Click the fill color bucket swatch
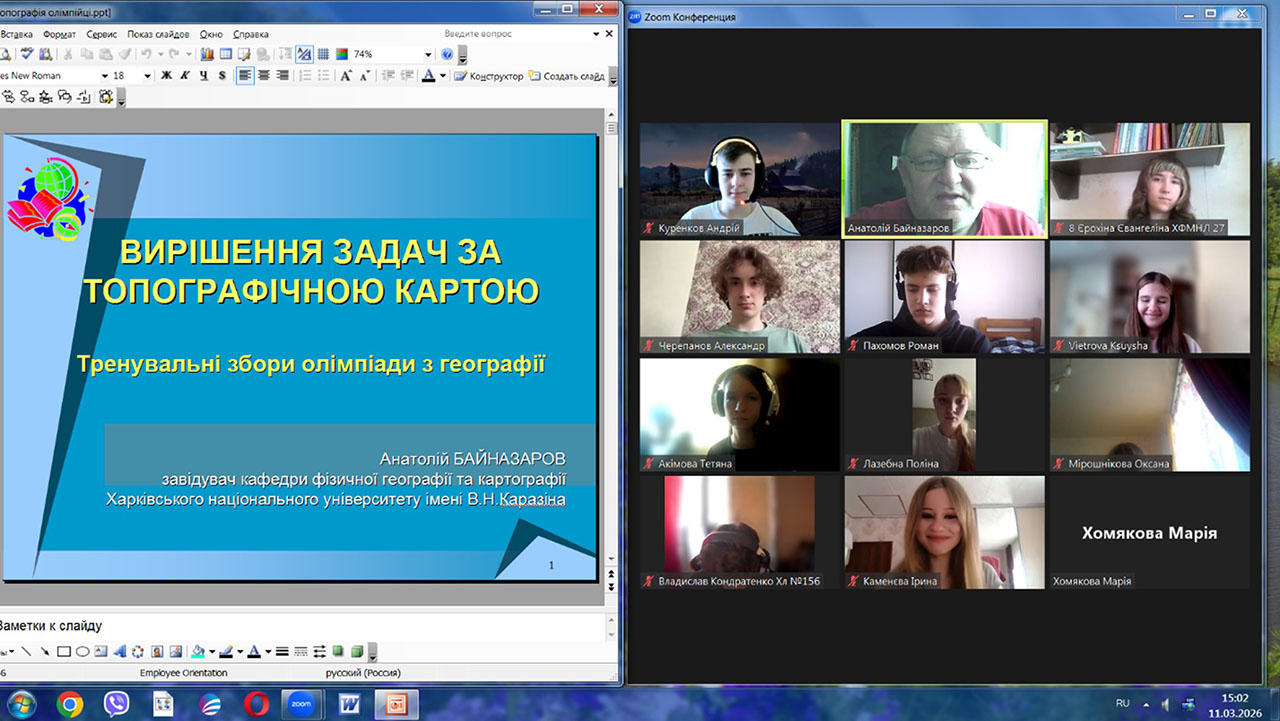Screen dimensions: 1280x721 click(197, 652)
